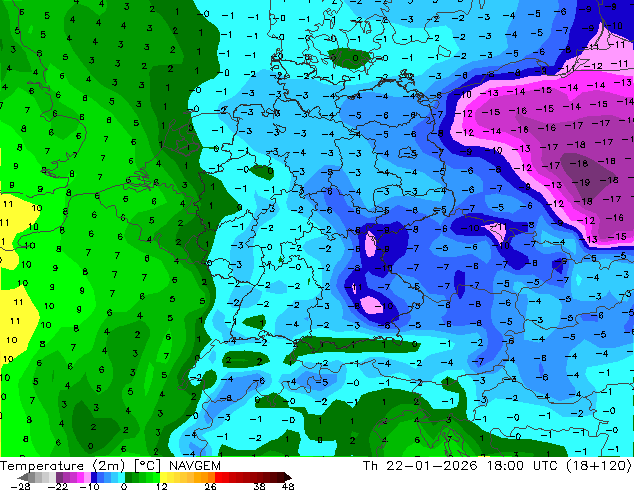Click the dark blue swatch in the legend
Image resolution: width=634 pixels, height=490 pixels.
tap(94, 477)
